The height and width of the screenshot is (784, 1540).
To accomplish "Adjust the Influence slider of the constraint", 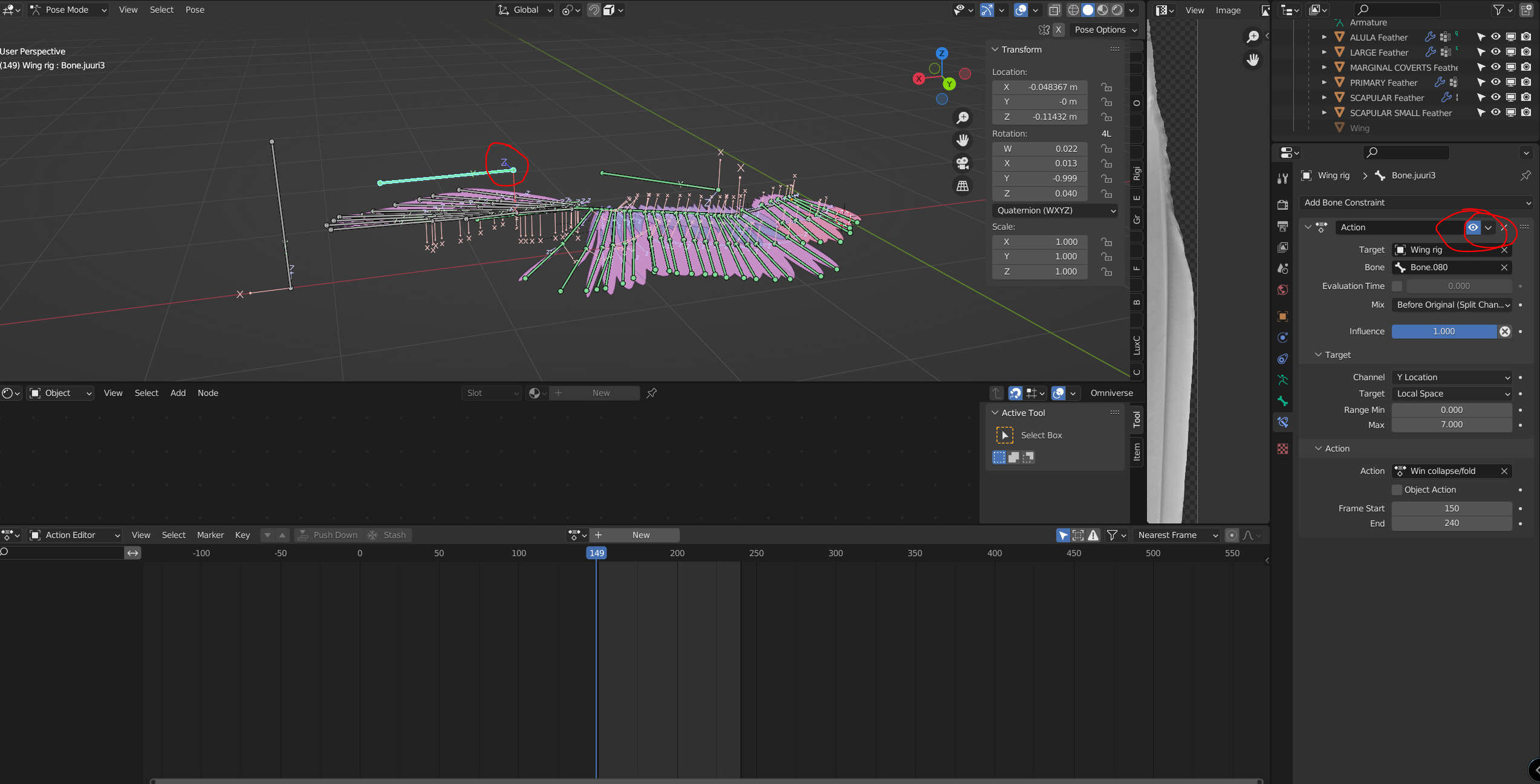I will pos(1445,331).
